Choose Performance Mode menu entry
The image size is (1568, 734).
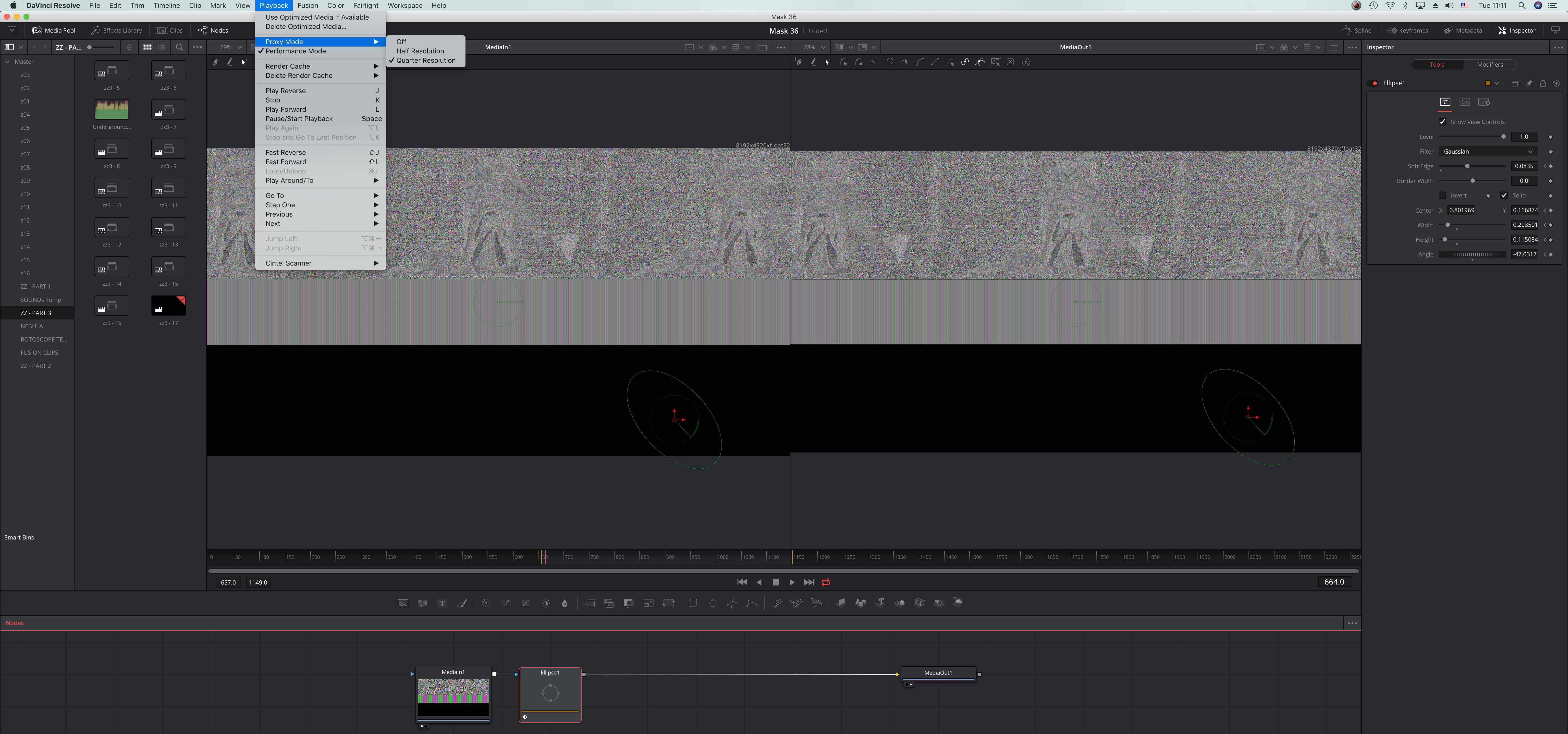321,51
